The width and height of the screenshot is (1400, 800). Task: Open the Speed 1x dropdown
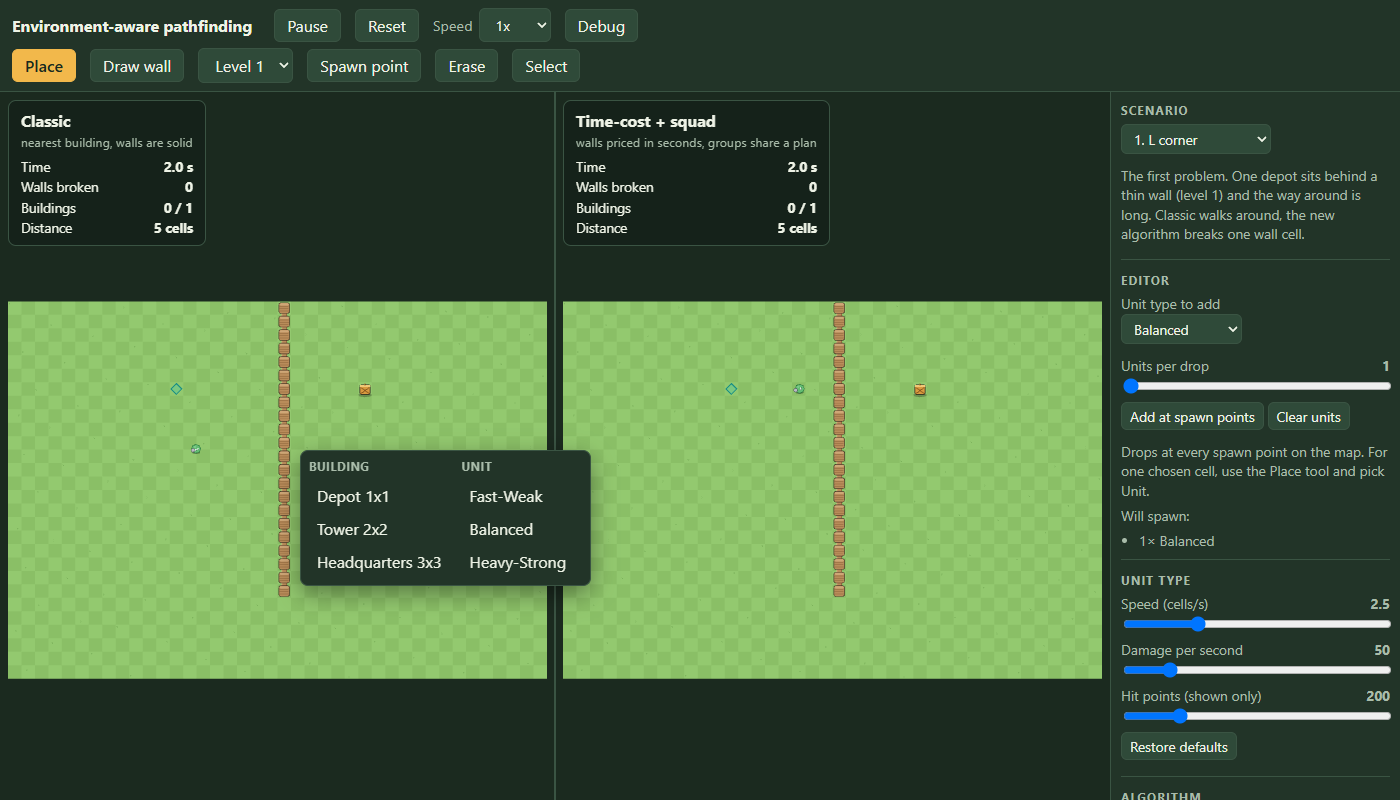tap(515, 26)
